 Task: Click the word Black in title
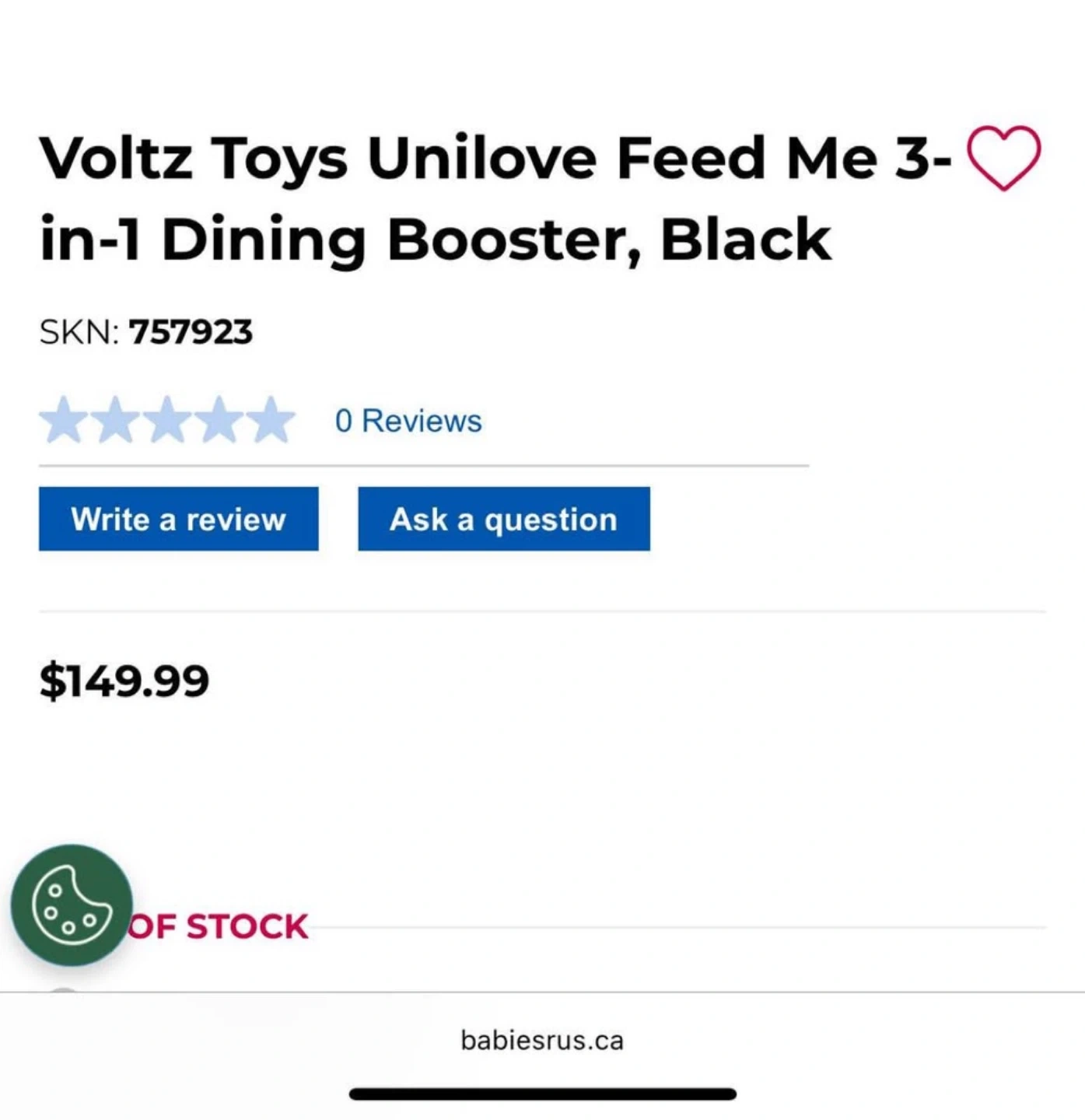coord(746,239)
